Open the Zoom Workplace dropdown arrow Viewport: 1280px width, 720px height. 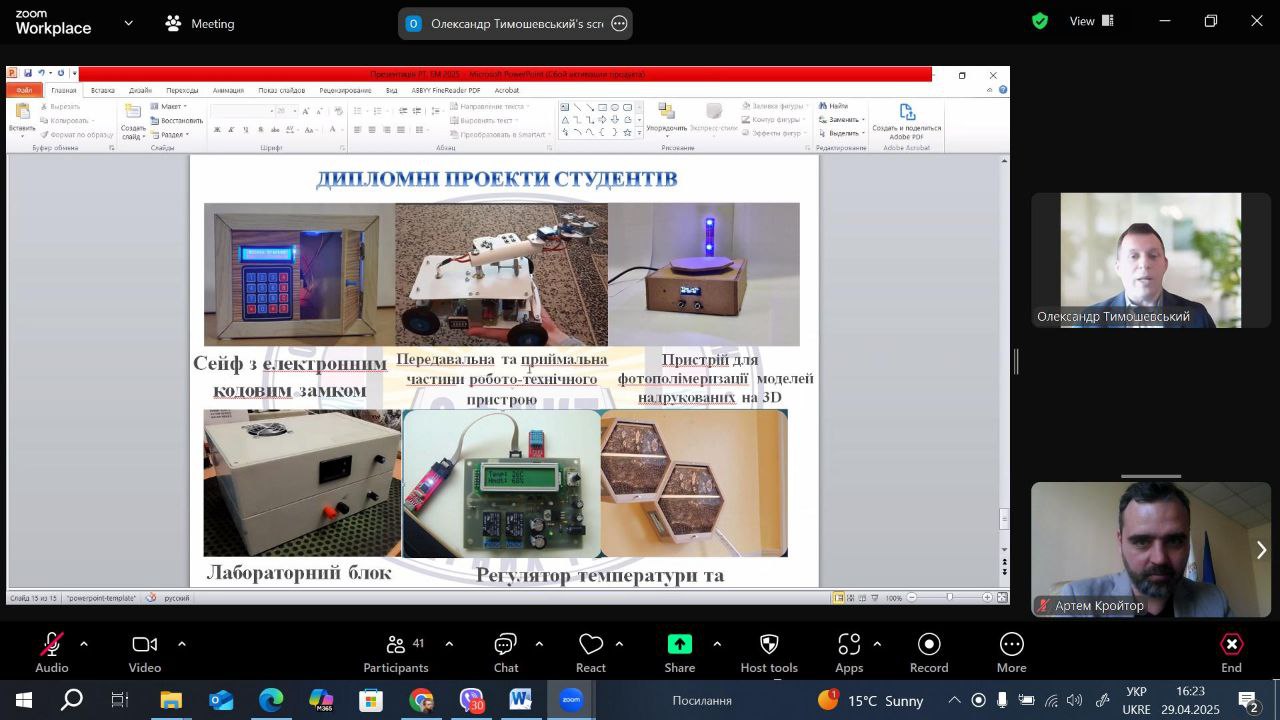click(x=128, y=23)
